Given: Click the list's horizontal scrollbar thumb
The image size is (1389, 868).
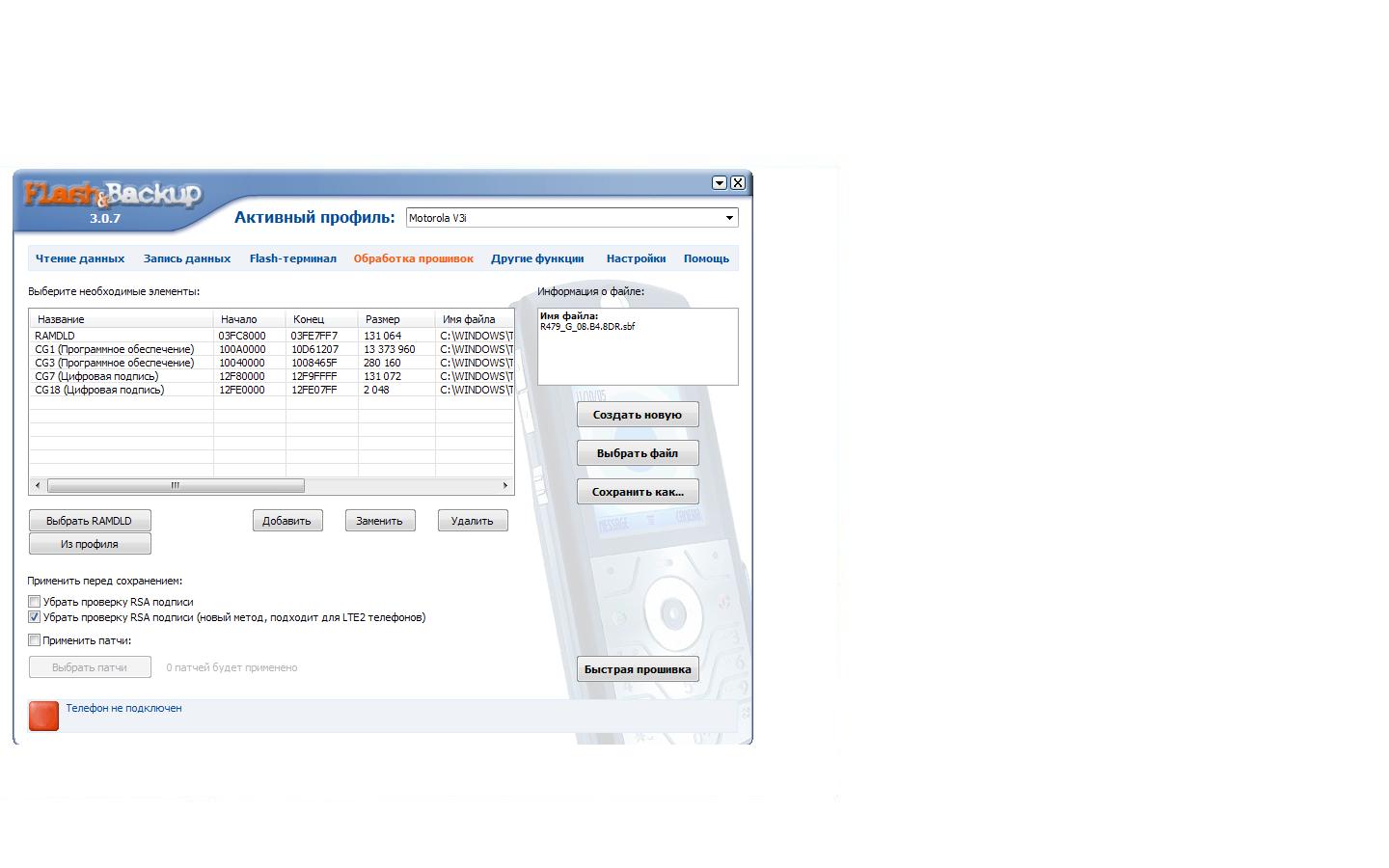Looking at the screenshot, I should pos(176,485).
